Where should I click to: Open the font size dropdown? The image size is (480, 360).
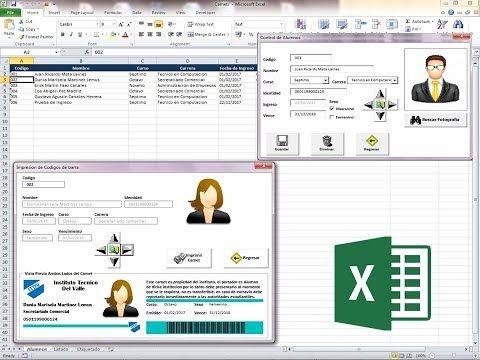tap(114, 24)
